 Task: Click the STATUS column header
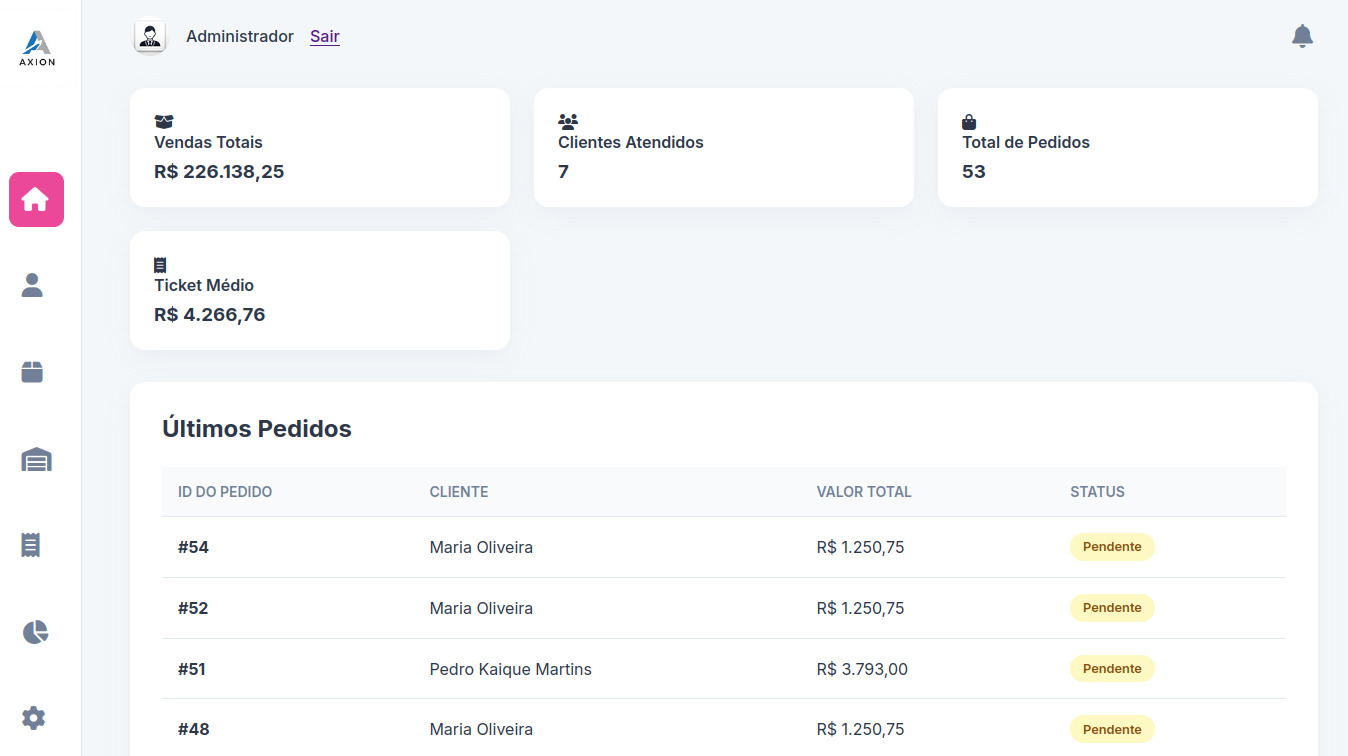[x=1097, y=491]
